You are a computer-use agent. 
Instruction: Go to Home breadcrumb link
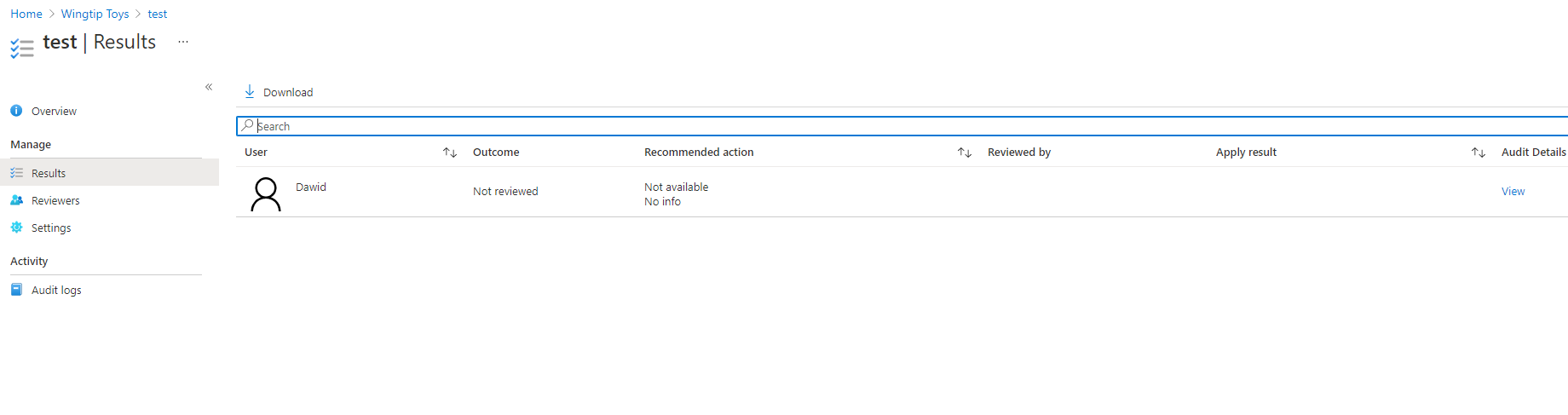click(26, 14)
